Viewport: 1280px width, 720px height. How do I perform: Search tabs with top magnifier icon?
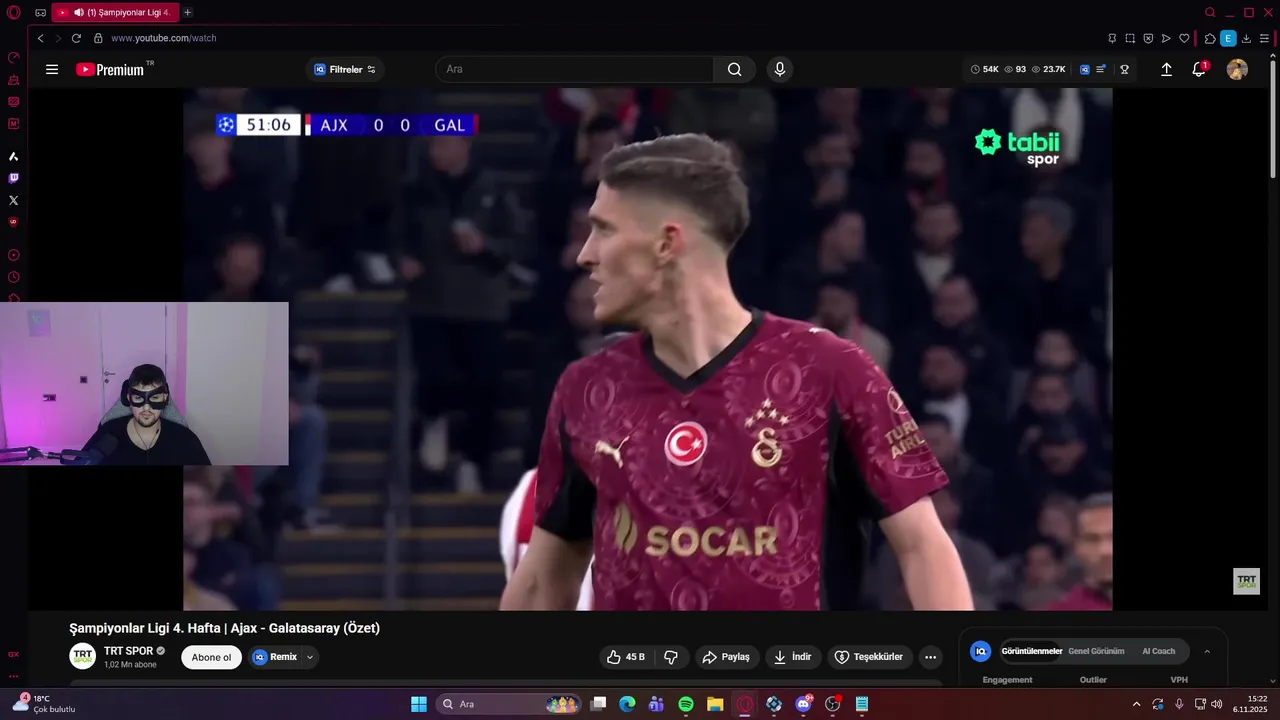[x=1210, y=12]
